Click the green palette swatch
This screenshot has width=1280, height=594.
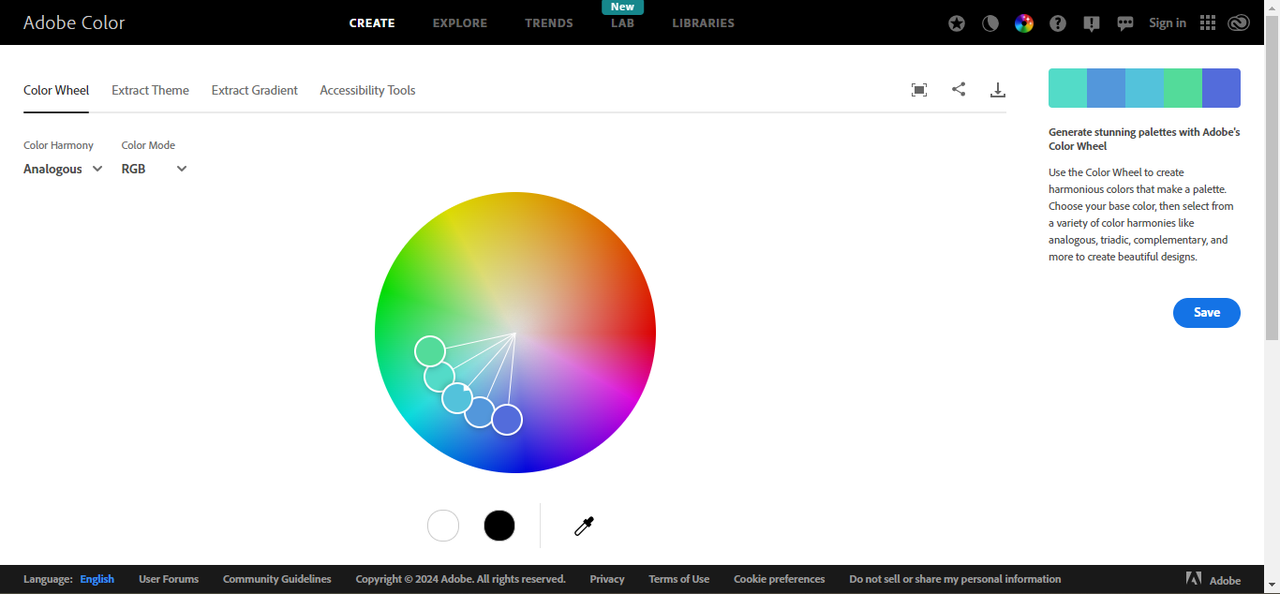[x=1183, y=88]
